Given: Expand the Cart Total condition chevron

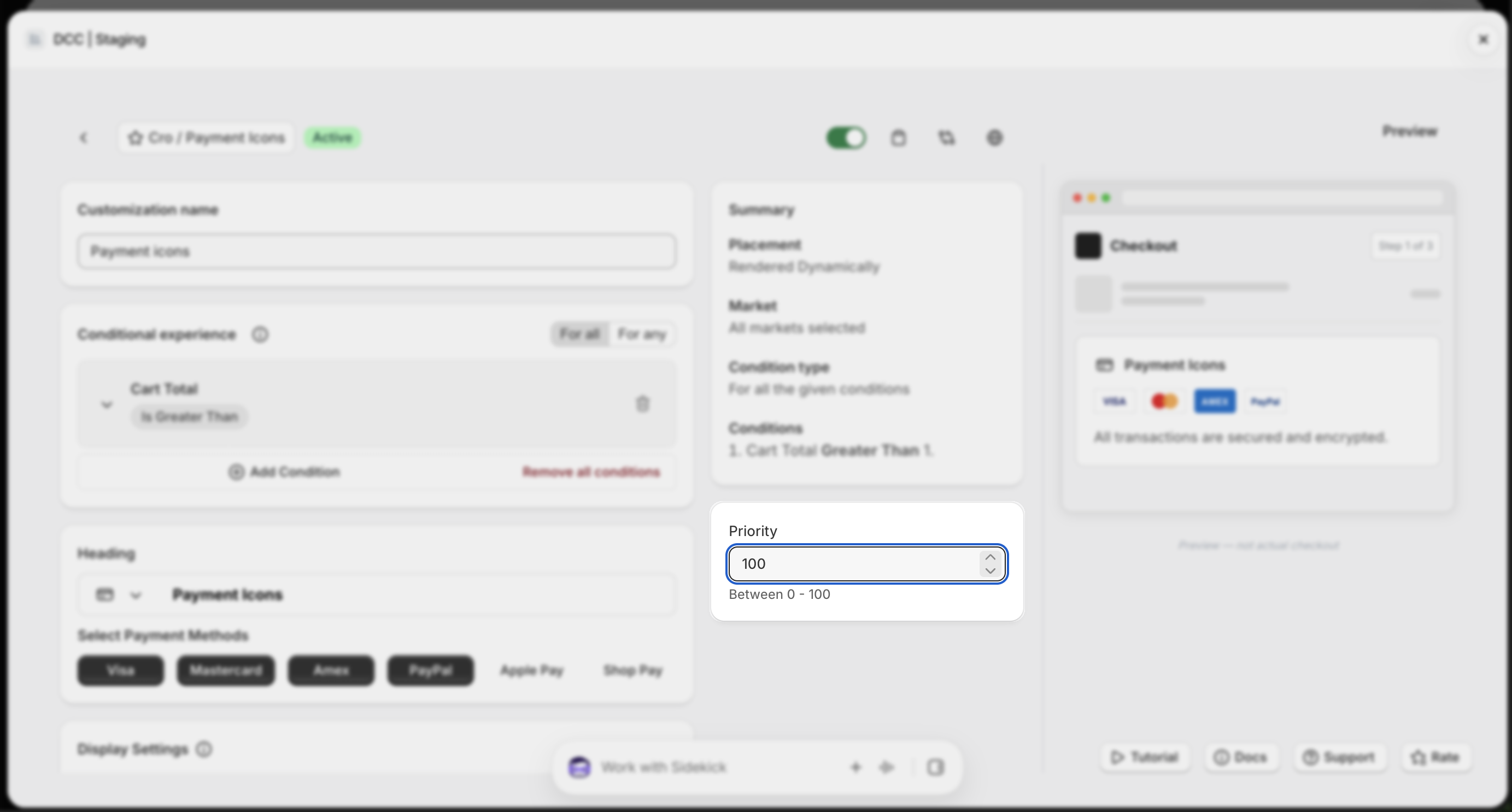Looking at the screenshot, I should pyautogui.click(x=107, y=404).
